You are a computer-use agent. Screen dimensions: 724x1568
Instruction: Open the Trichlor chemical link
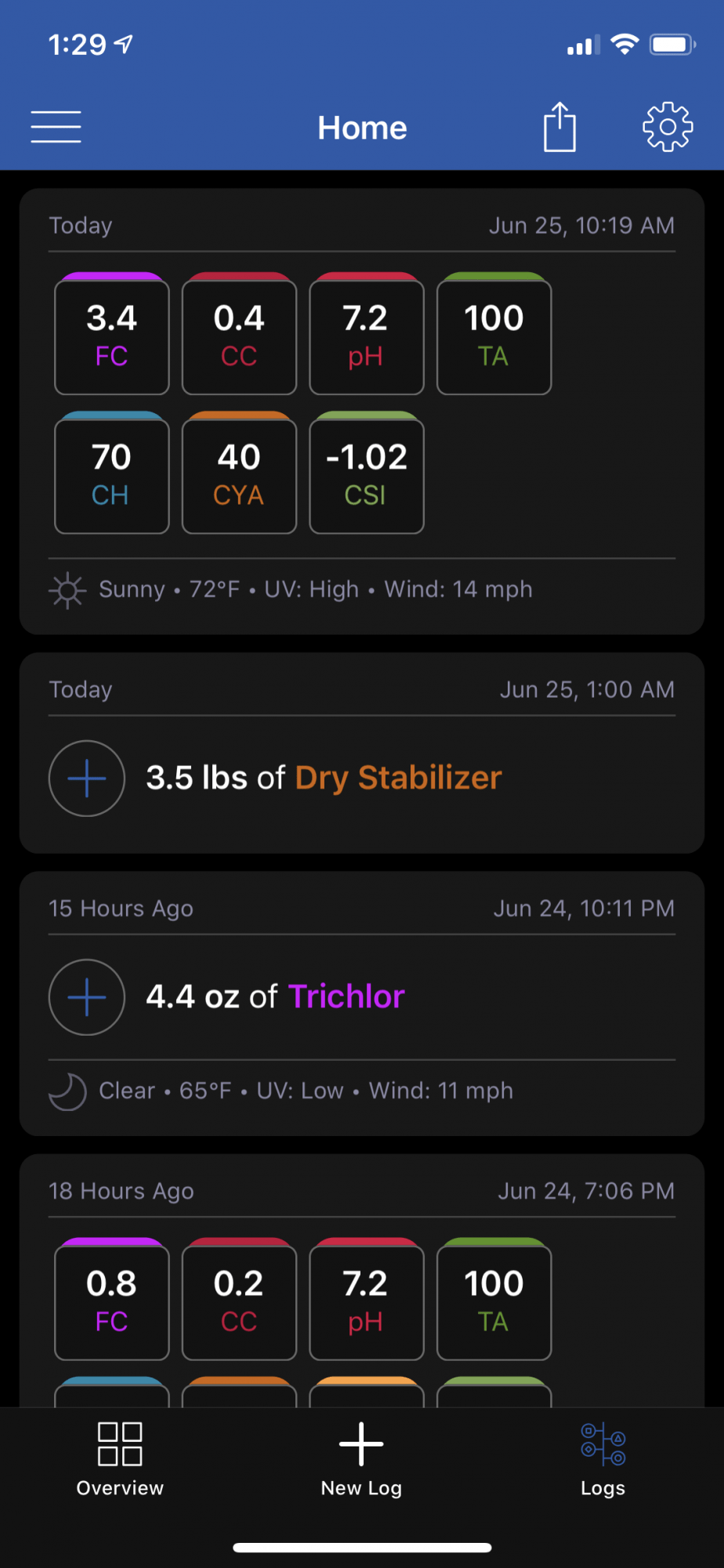[346, 996]
